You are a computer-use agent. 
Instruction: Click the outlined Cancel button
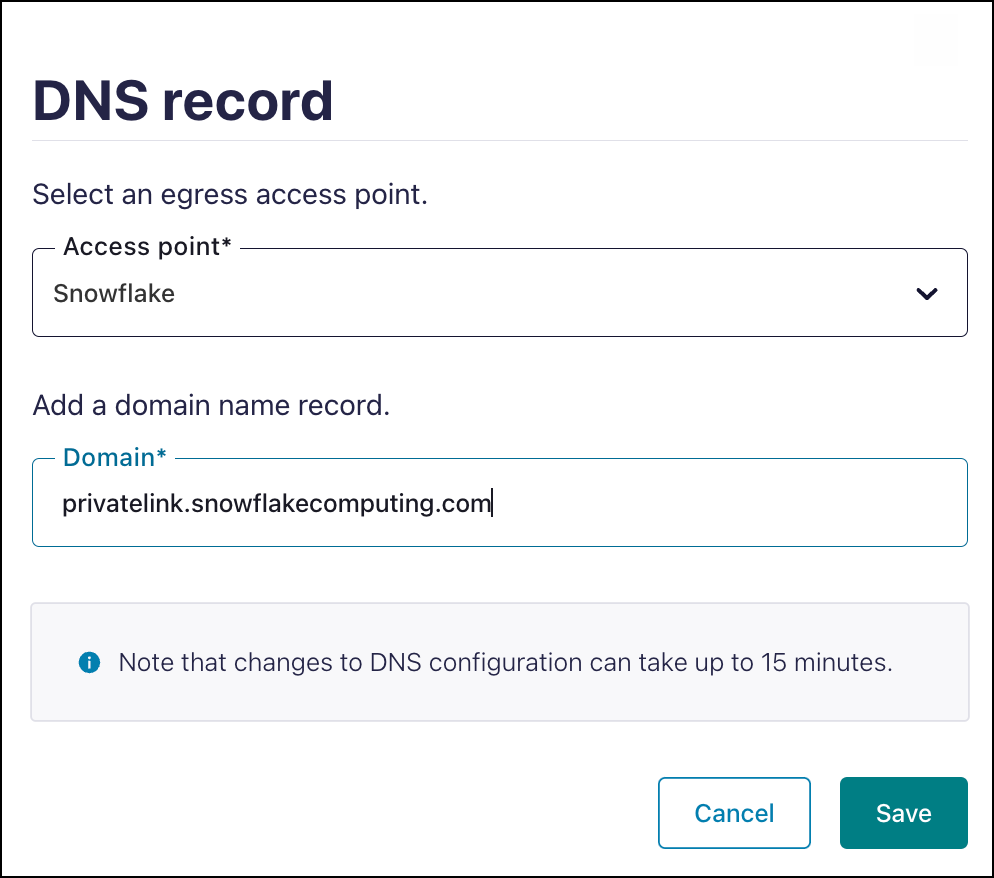(x=734, y=813)
